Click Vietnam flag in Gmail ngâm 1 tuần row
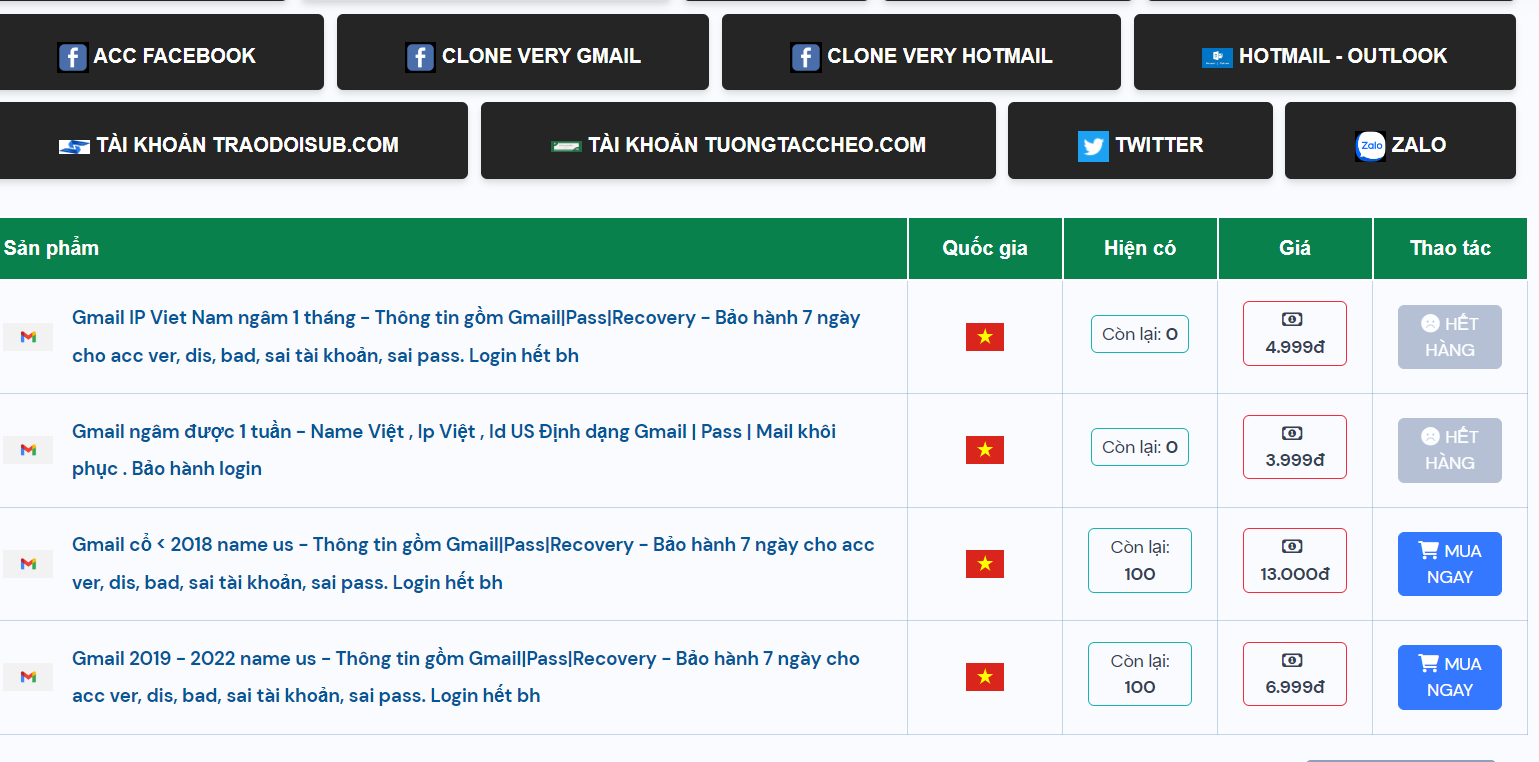Screen dimensions: 1539x762 985,450
